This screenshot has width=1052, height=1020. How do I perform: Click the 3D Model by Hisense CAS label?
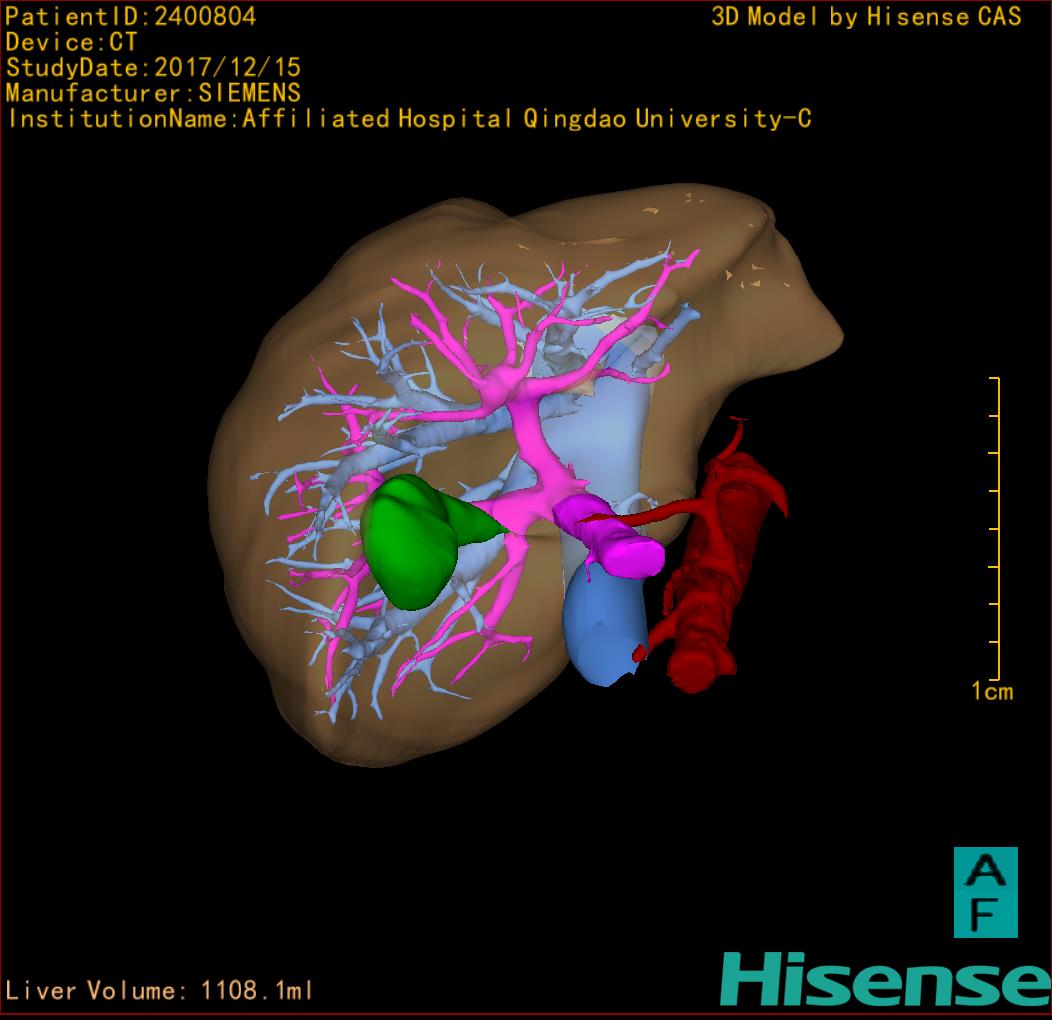click(866, 16)
